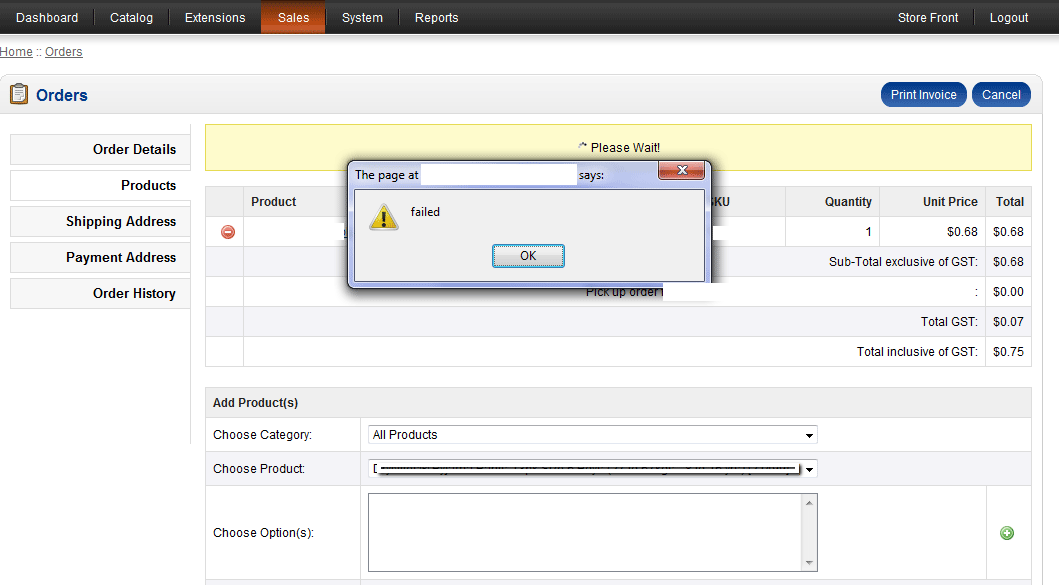This screenshot has width=1059, height=585.
Task: Open the Catalog menu
Action: (131, 18)
